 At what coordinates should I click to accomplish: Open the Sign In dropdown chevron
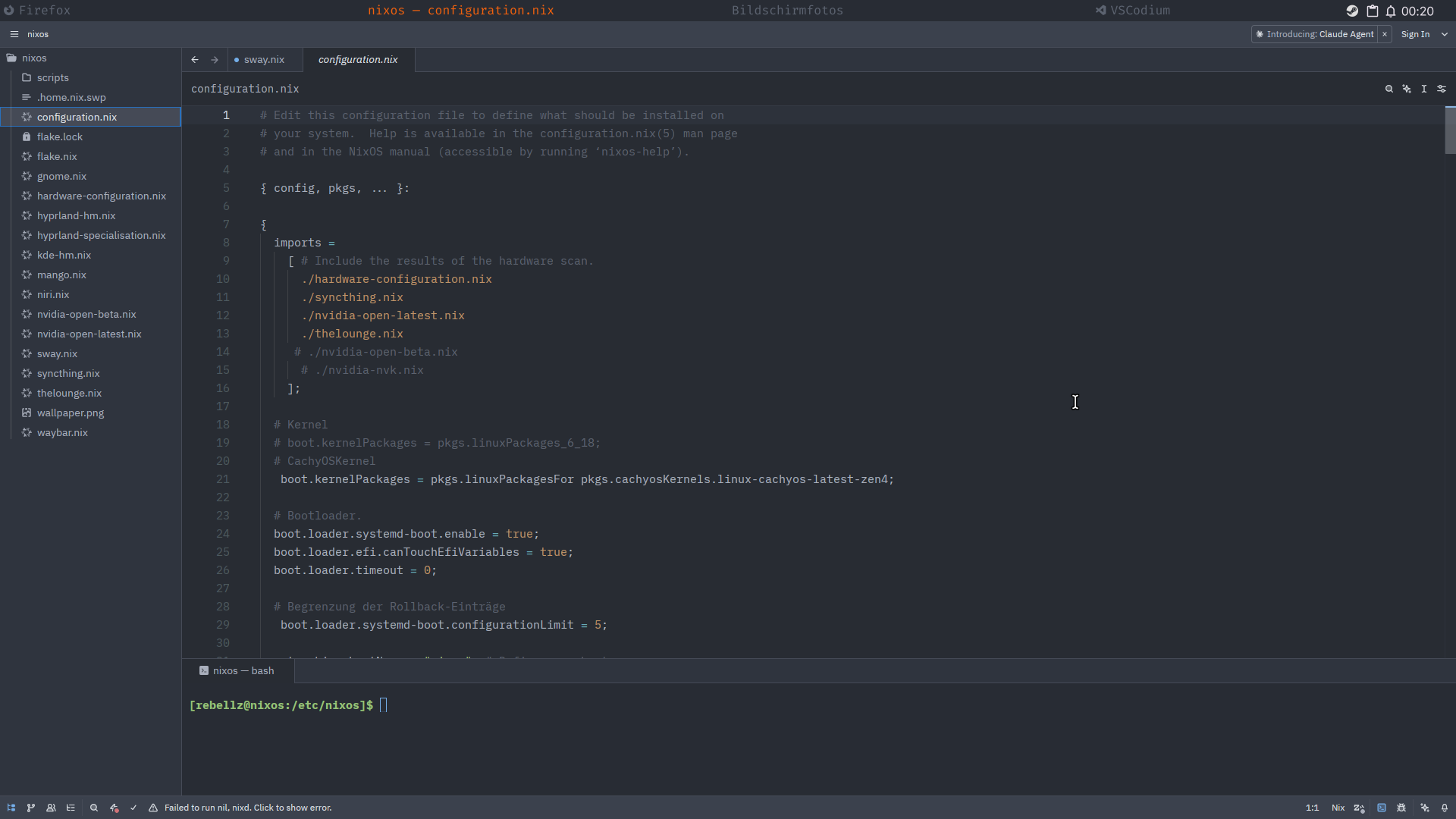pyautogui.click(x=1443, y=34)
